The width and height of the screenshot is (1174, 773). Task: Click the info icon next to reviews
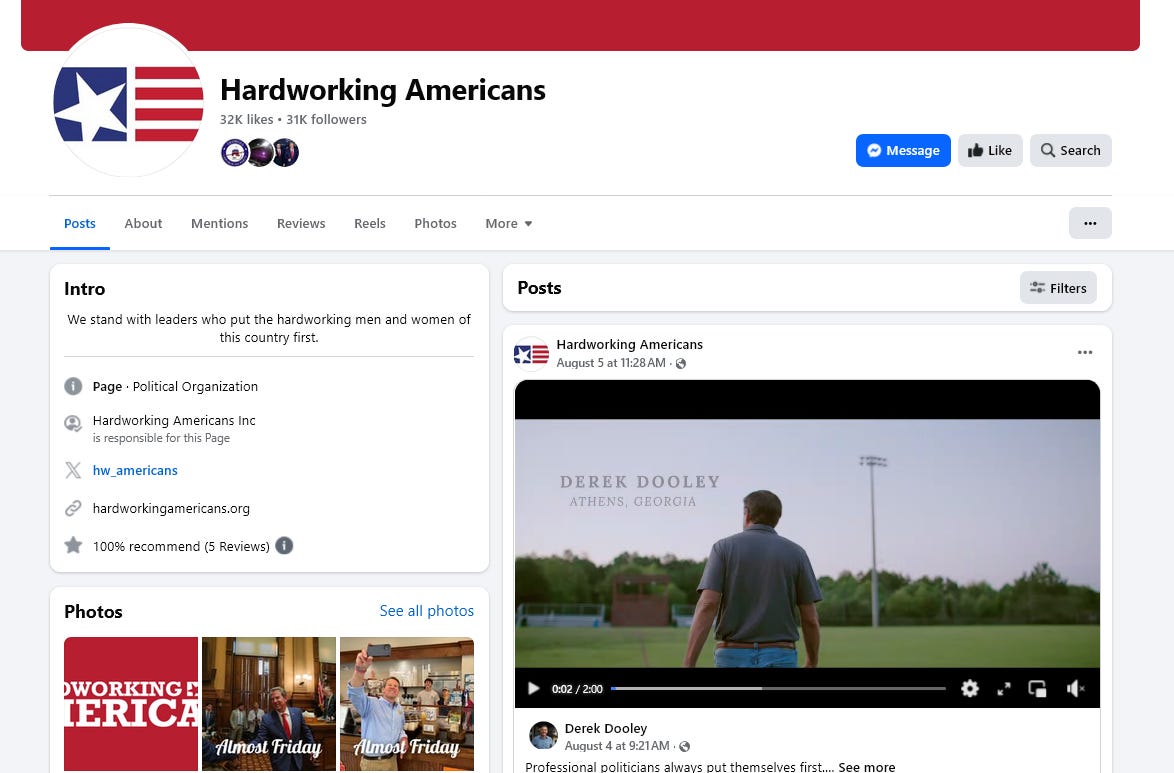click(284, 545)
